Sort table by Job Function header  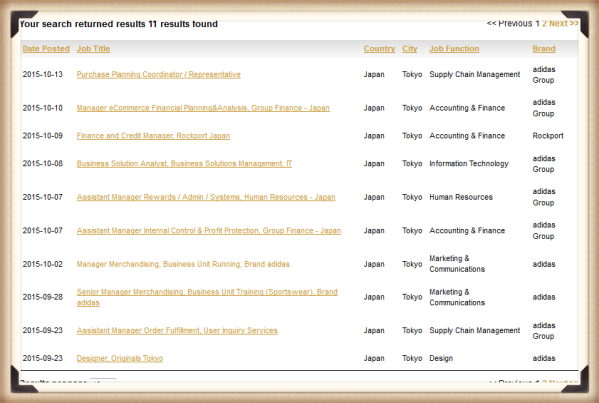click(454, 49)
